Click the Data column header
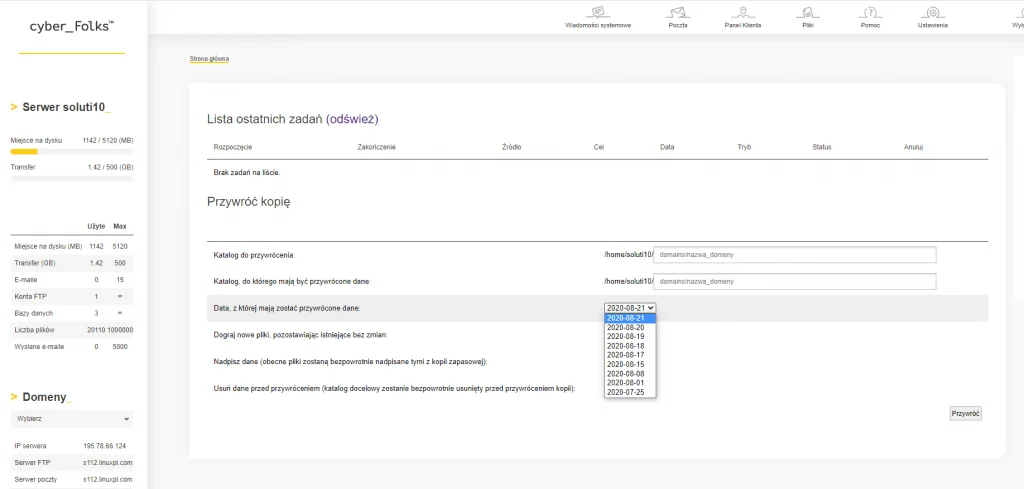The height and width of the screenshot is (489, 1024). pyautogui.click(x=667, y=148)
